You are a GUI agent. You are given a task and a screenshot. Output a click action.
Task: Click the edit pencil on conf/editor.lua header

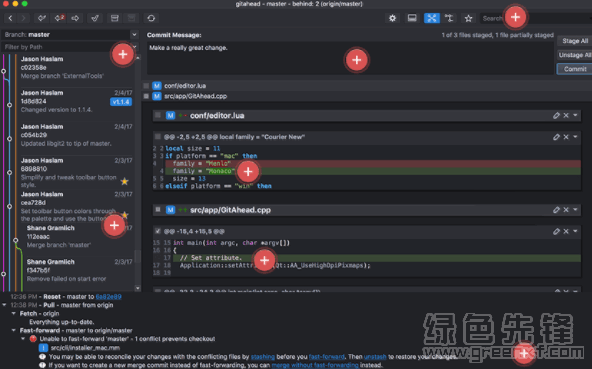click(556, 116)
